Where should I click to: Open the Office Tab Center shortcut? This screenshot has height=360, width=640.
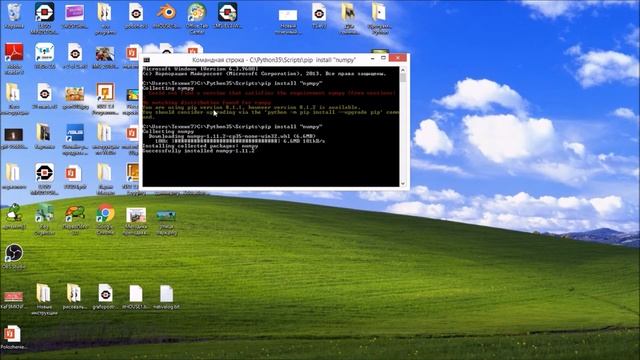pos(197,14)
